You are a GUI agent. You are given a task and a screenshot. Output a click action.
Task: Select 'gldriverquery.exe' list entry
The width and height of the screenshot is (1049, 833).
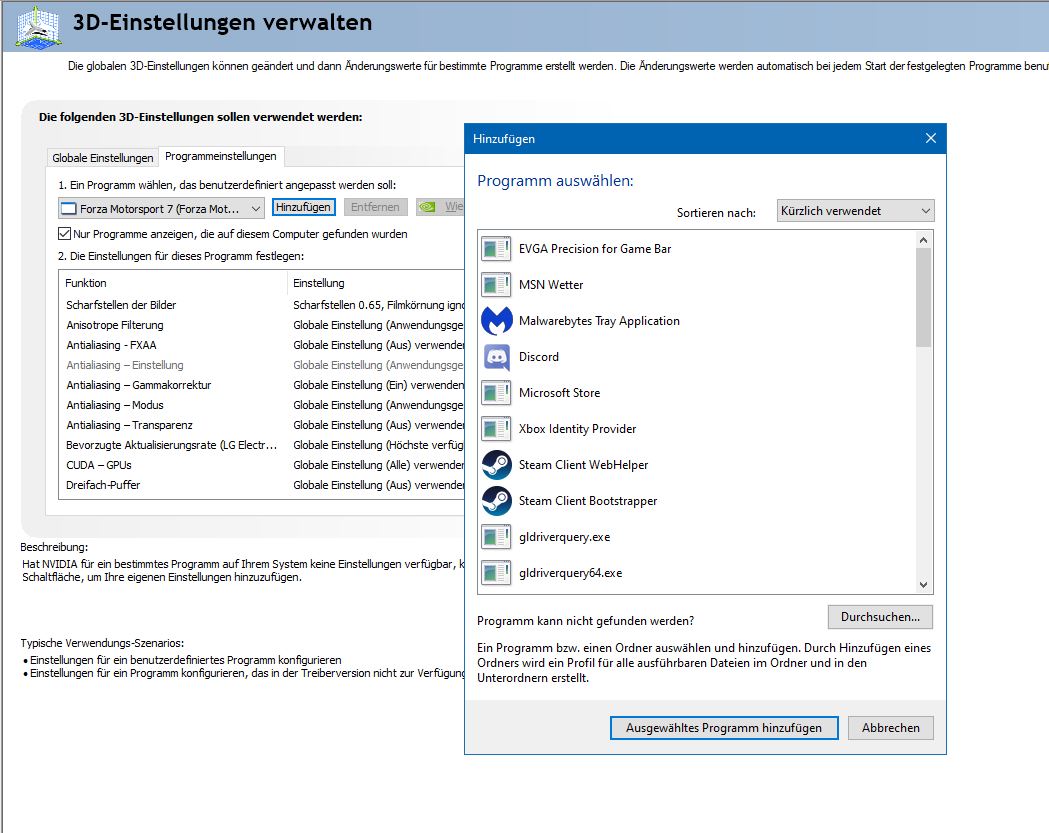coord(696,537)
